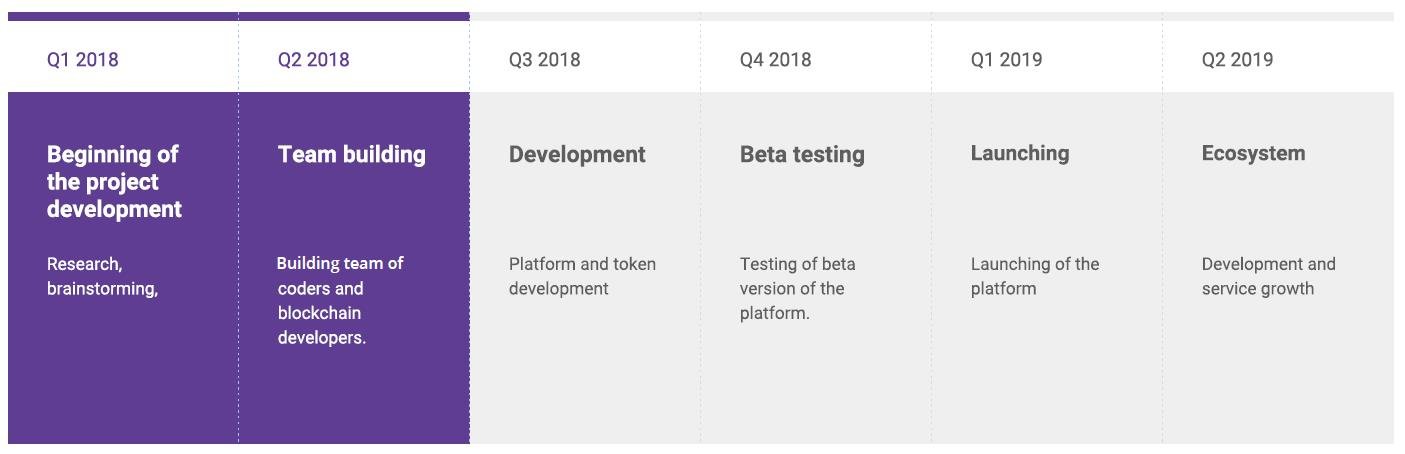Click the 'Beginning of the project development' heading
Image resolution: width=1405 pixels, height=454 pixels.
click(114, 182)
